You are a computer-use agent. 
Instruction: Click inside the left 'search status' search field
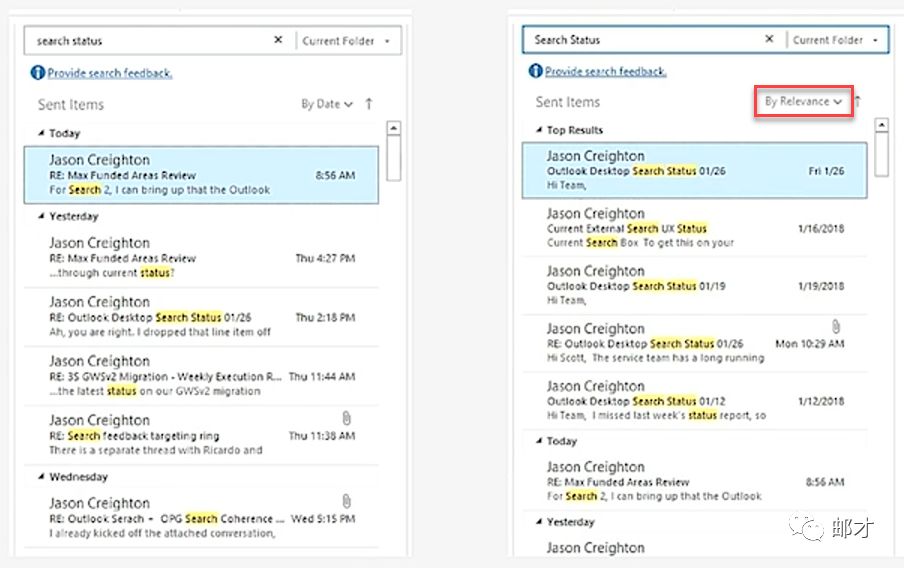[x=150, y=41]
